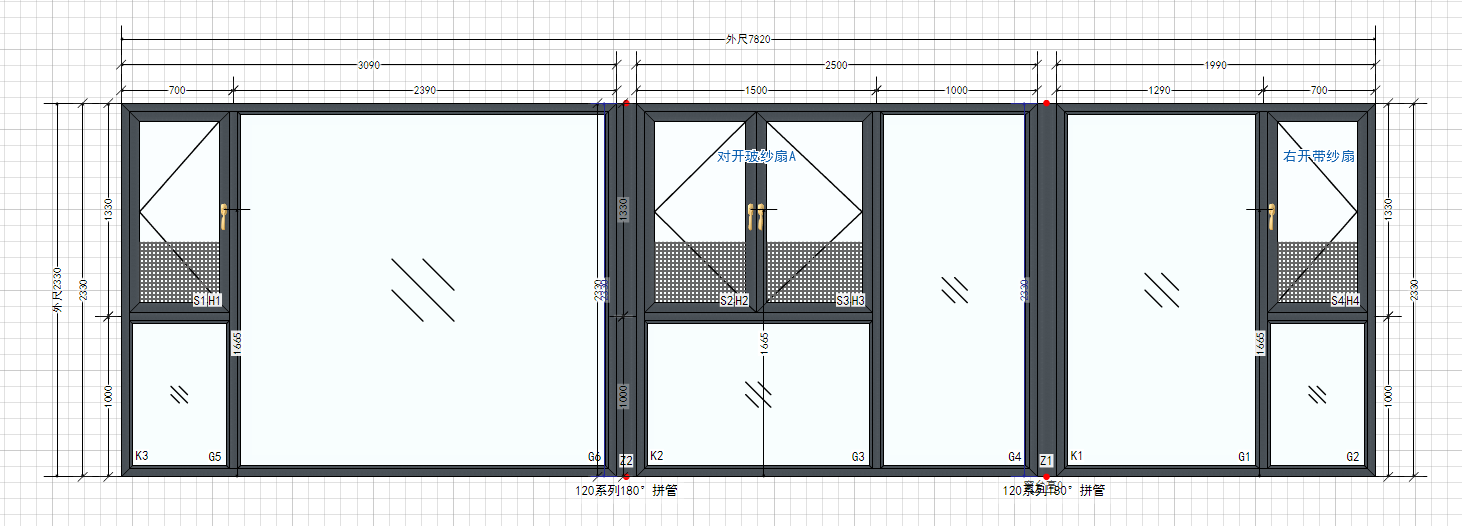Select the Z2 coupling mullion label
Viewport: 1462px width, 526px height.
[626, 460]
